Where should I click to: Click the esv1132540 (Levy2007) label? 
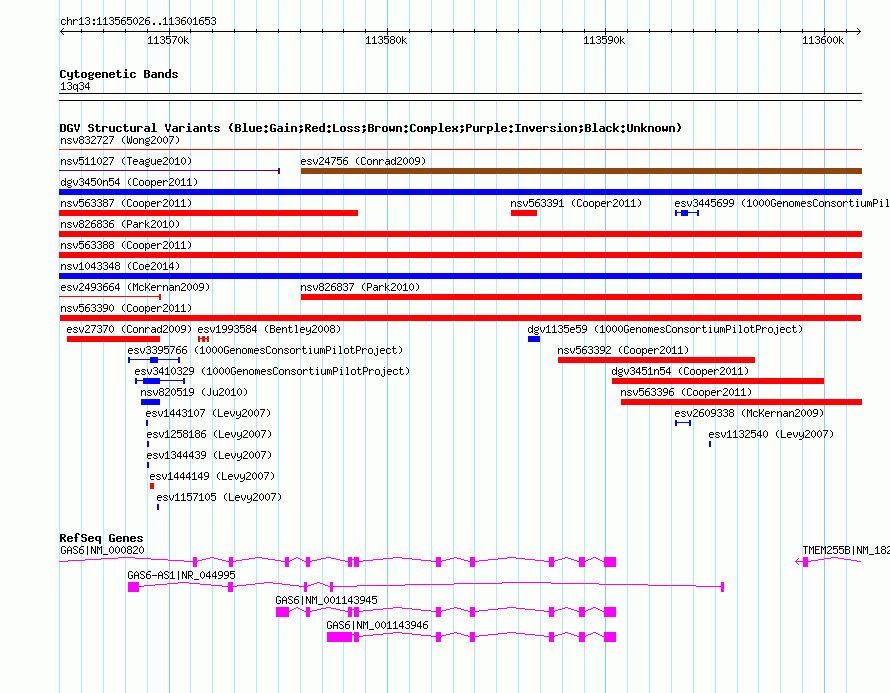coord(771,434)
